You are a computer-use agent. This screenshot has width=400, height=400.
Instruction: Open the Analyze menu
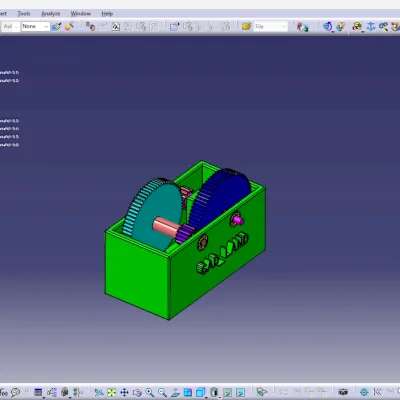point(50,14)
